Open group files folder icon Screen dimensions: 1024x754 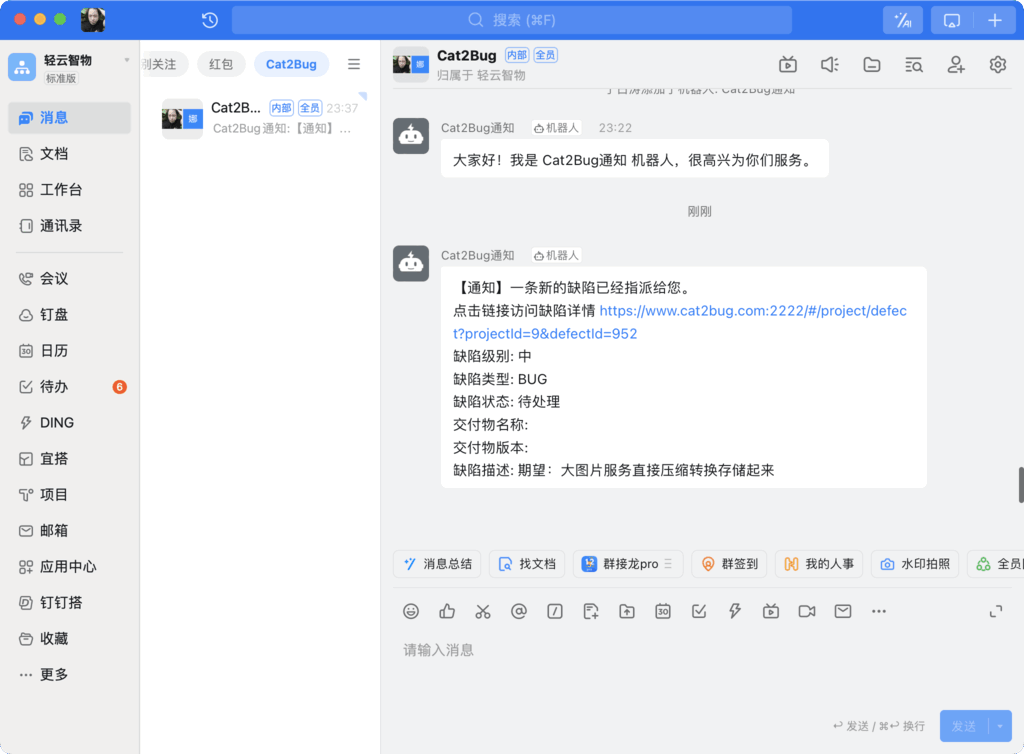872,64
